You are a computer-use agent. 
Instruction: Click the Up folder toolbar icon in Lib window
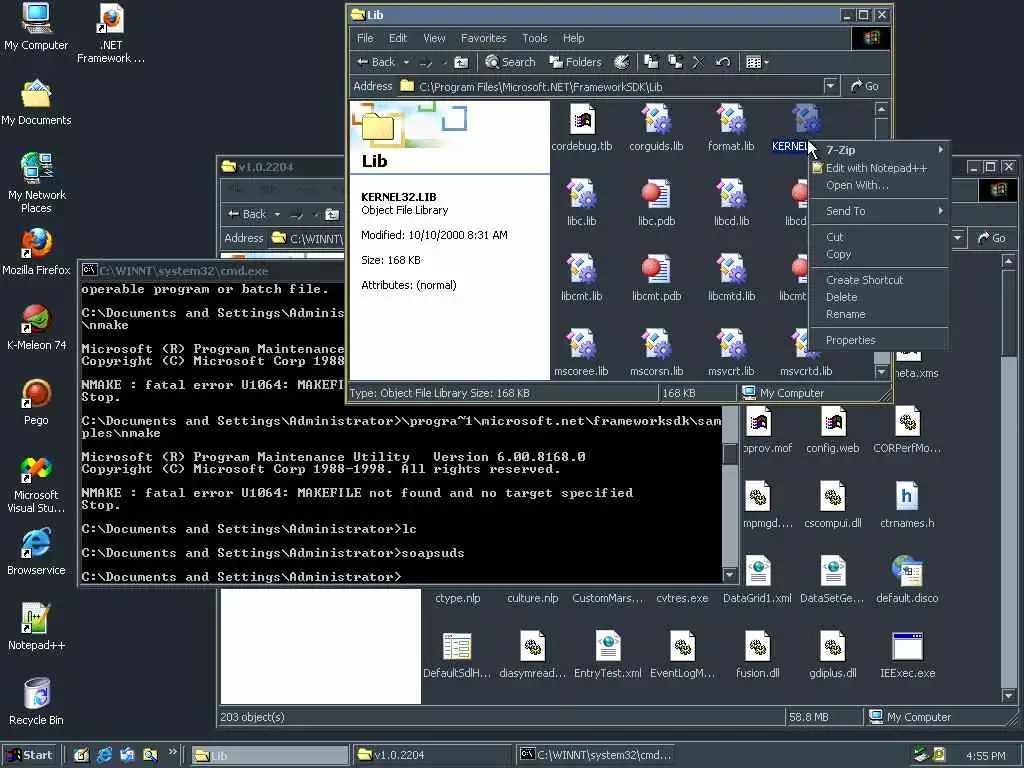(461, 63)
